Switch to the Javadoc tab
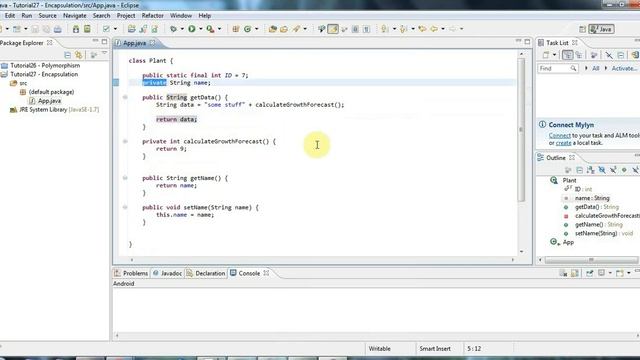The height and width of the screenshot is (360, 640). point(167,273)
